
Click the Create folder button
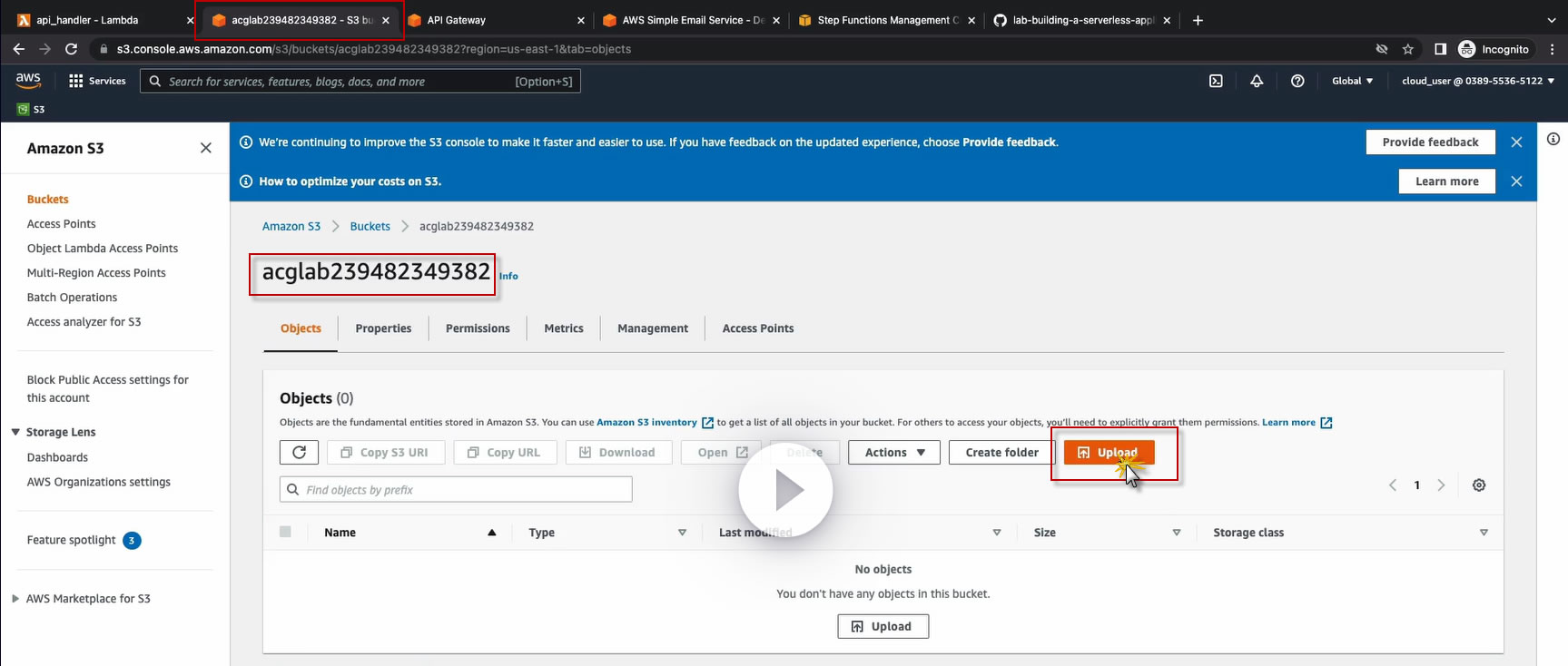click(x=1001, y=452)
